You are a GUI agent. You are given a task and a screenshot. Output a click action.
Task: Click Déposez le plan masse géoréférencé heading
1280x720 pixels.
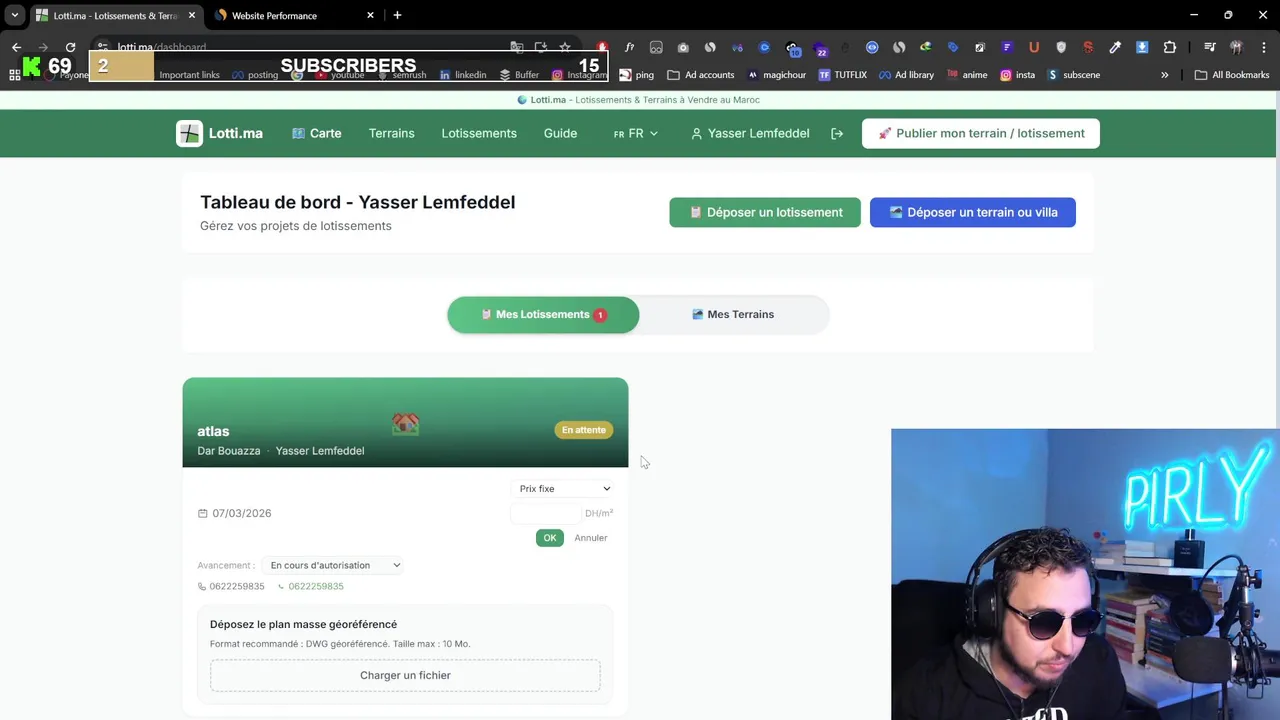click(x=303, y=624)
